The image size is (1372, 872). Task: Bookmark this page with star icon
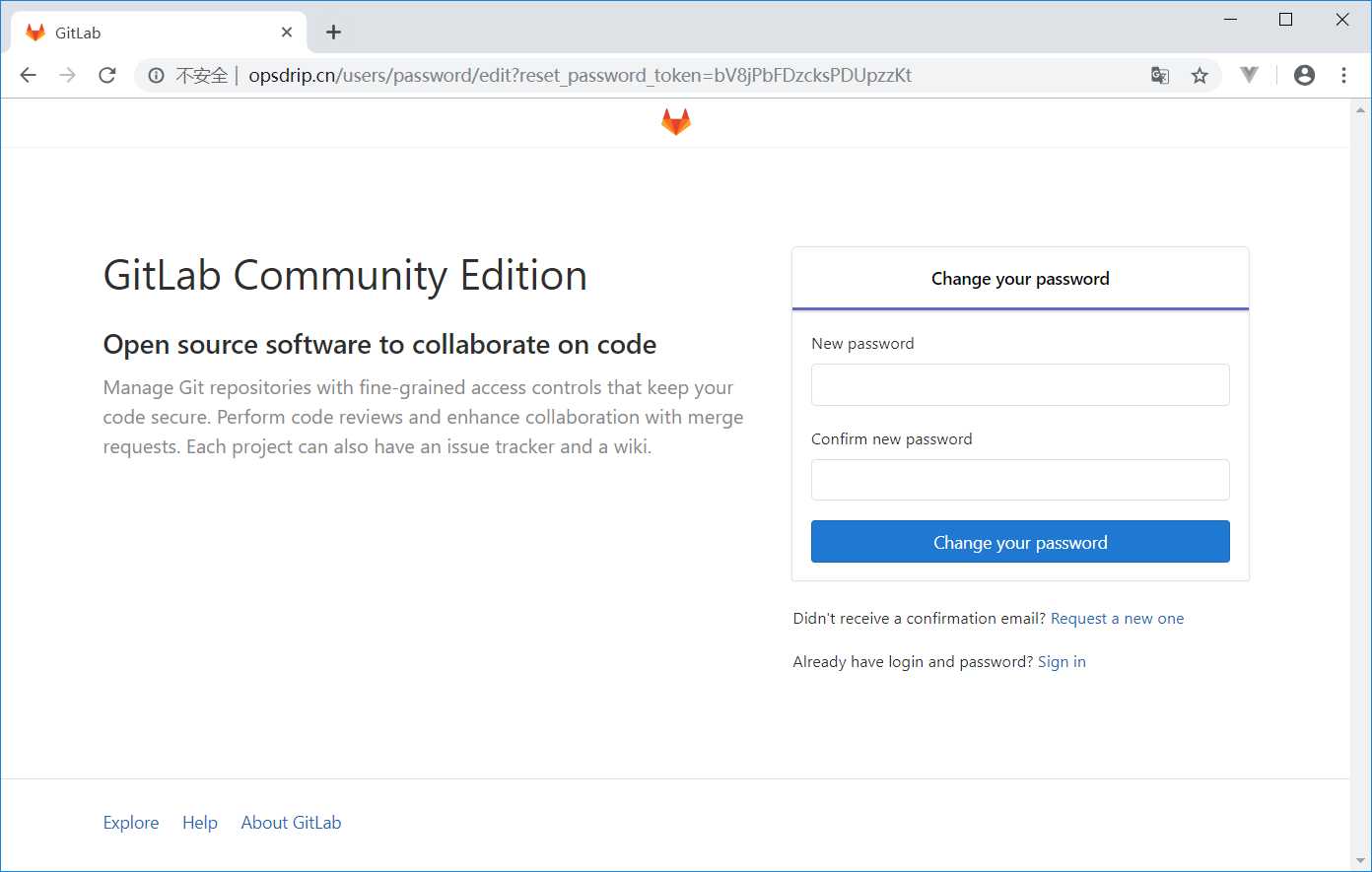click(x=1200, y=75)
